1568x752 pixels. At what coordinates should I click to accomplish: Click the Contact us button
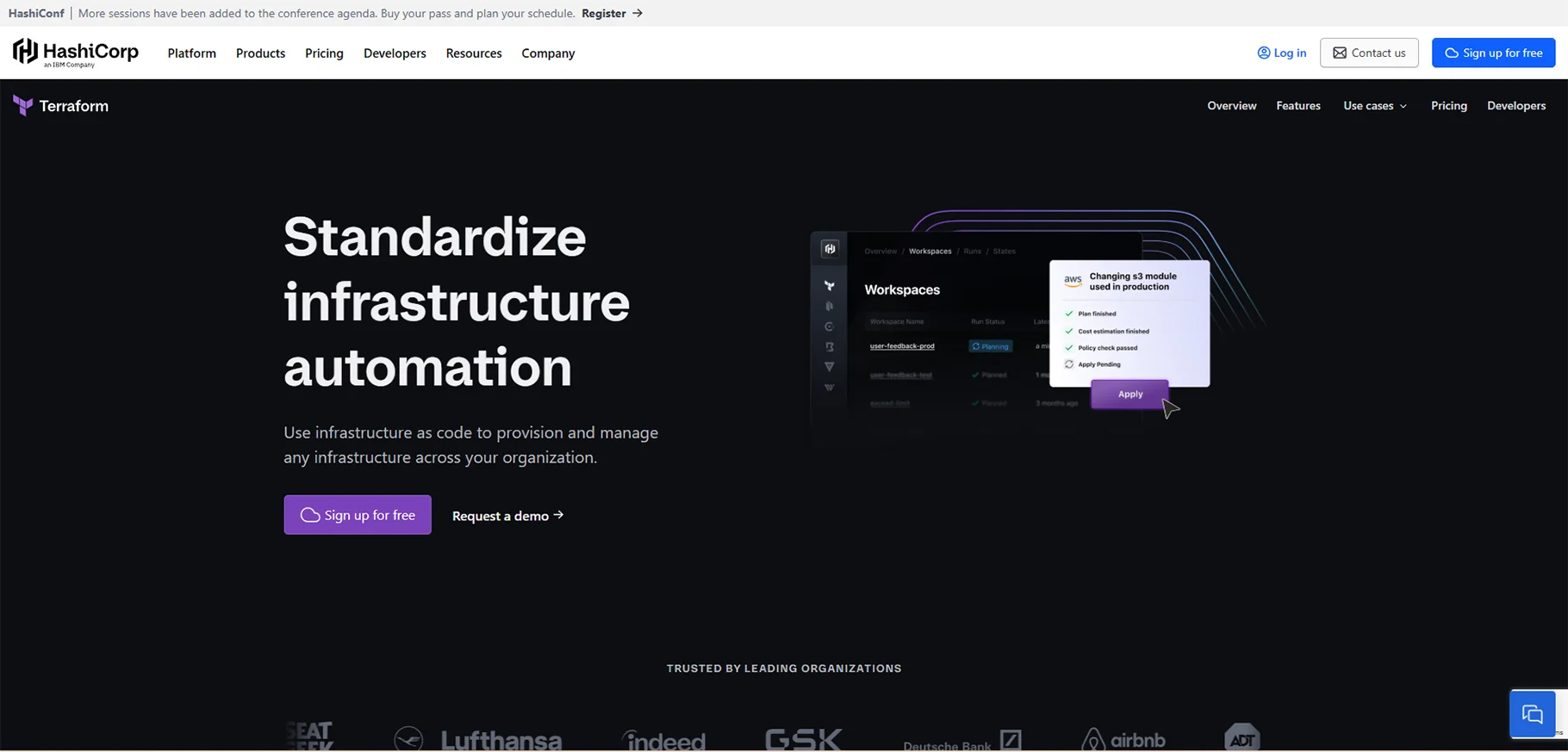click(x=1369, y=53)
